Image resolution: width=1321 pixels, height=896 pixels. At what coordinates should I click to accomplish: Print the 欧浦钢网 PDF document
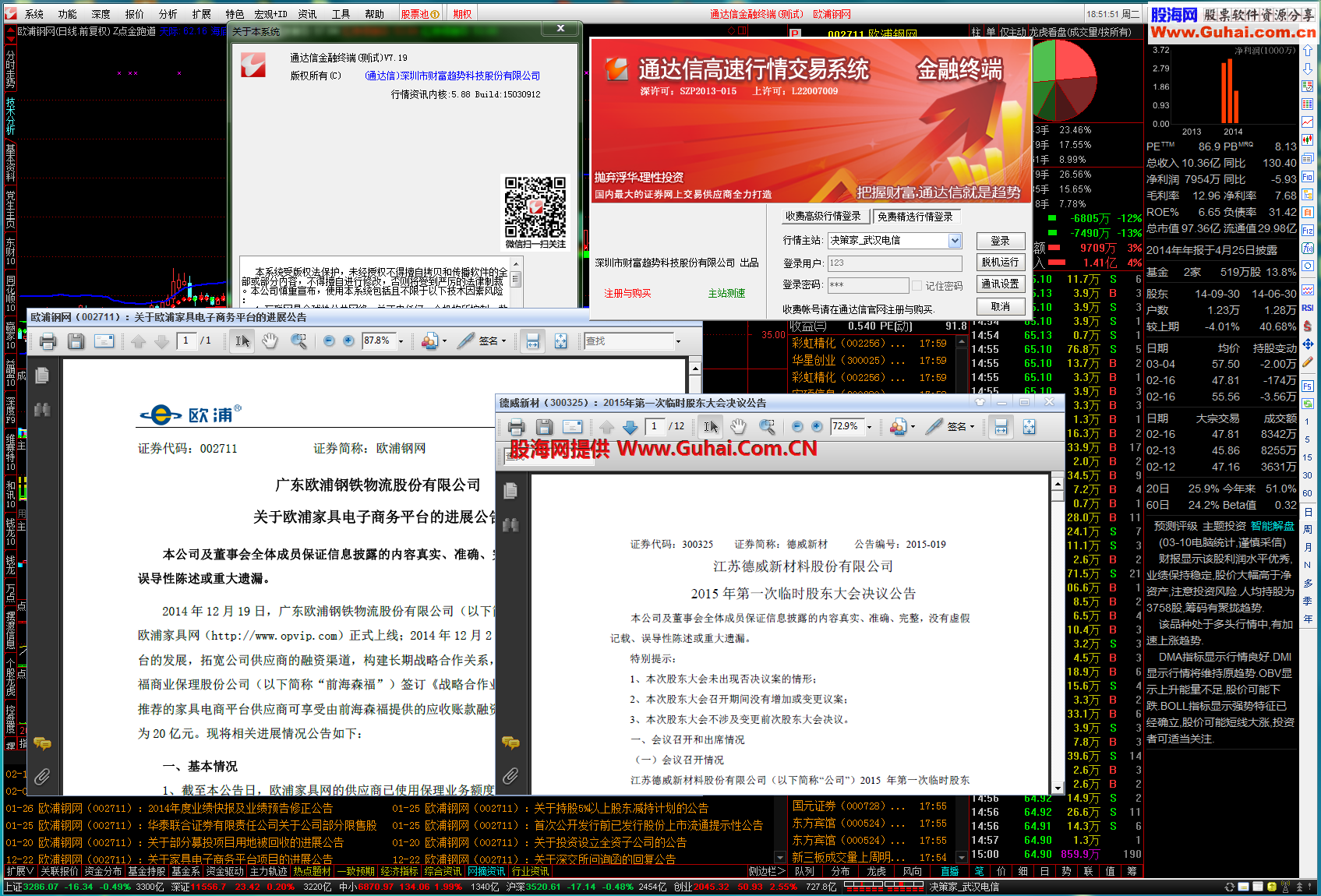pyautogui.click(x=48, y=341)
